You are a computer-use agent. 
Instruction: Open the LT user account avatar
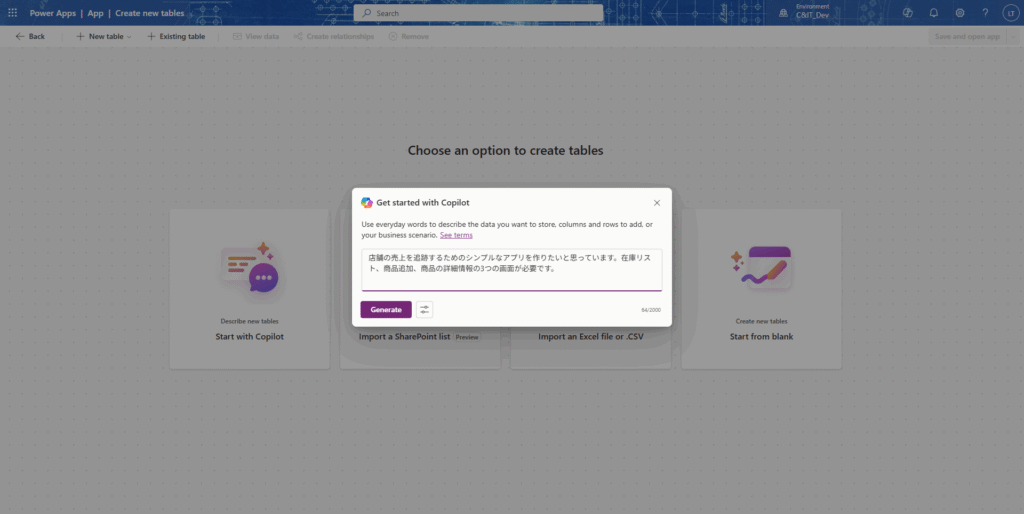(x=1009, y=13)
